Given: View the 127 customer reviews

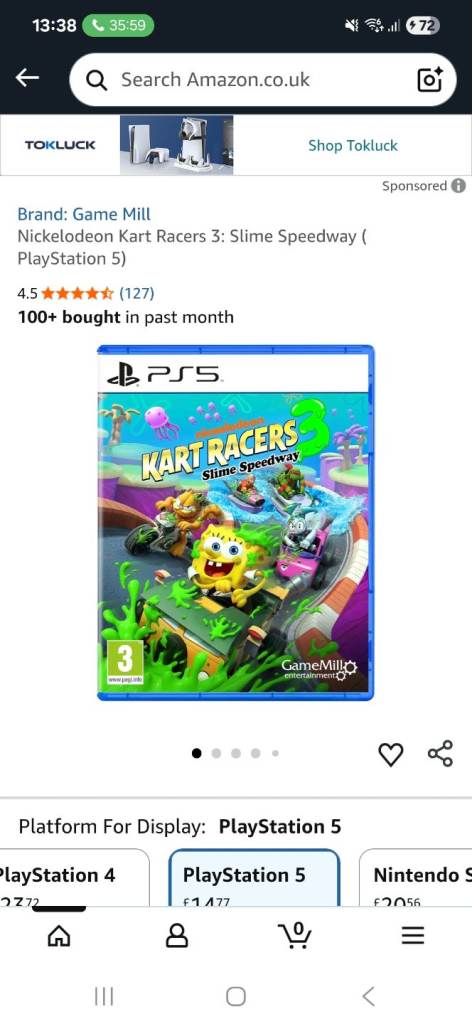Looking at the screenshot, I should pos(136,293).
